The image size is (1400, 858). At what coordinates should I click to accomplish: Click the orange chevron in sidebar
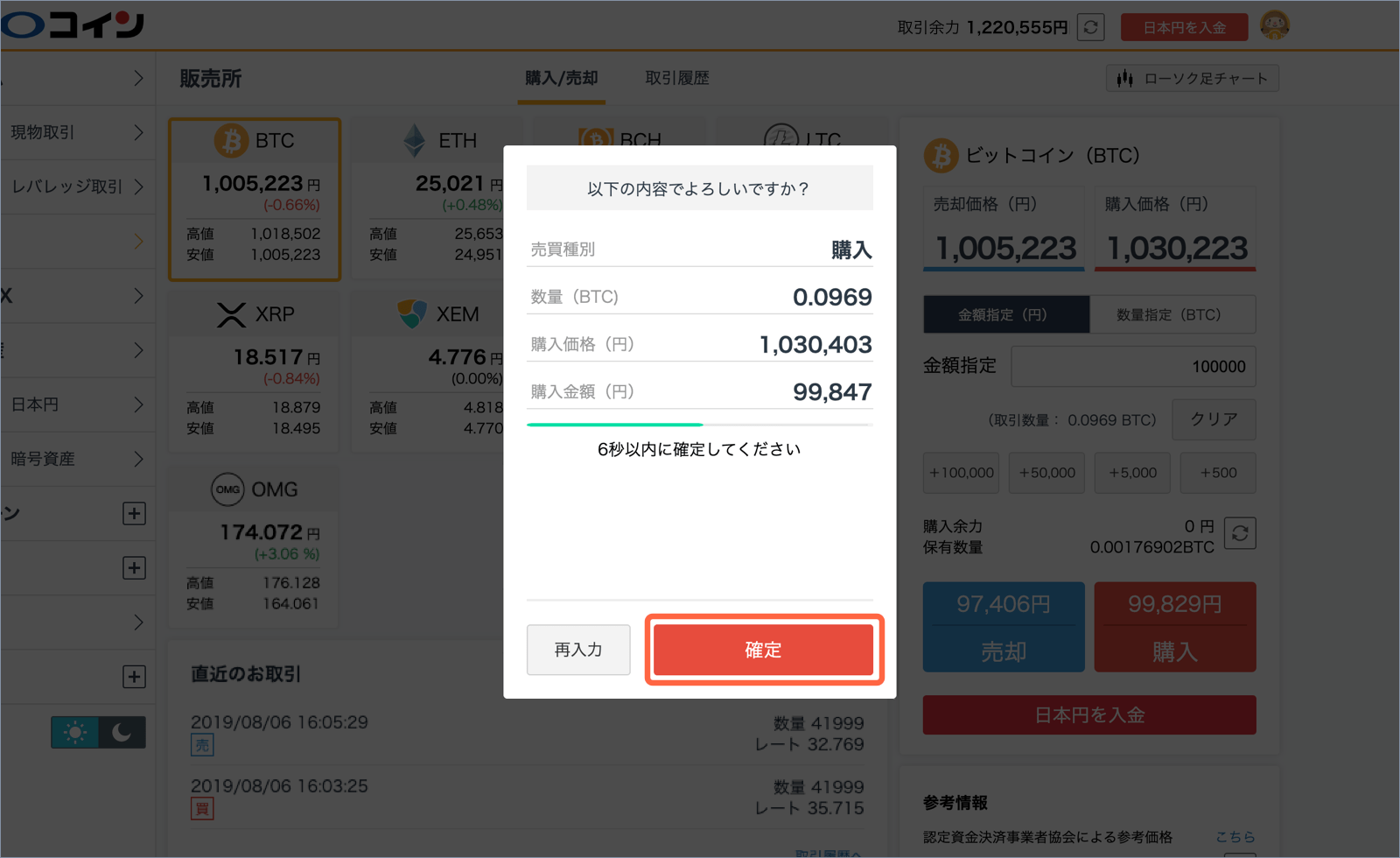click(138, 241)
